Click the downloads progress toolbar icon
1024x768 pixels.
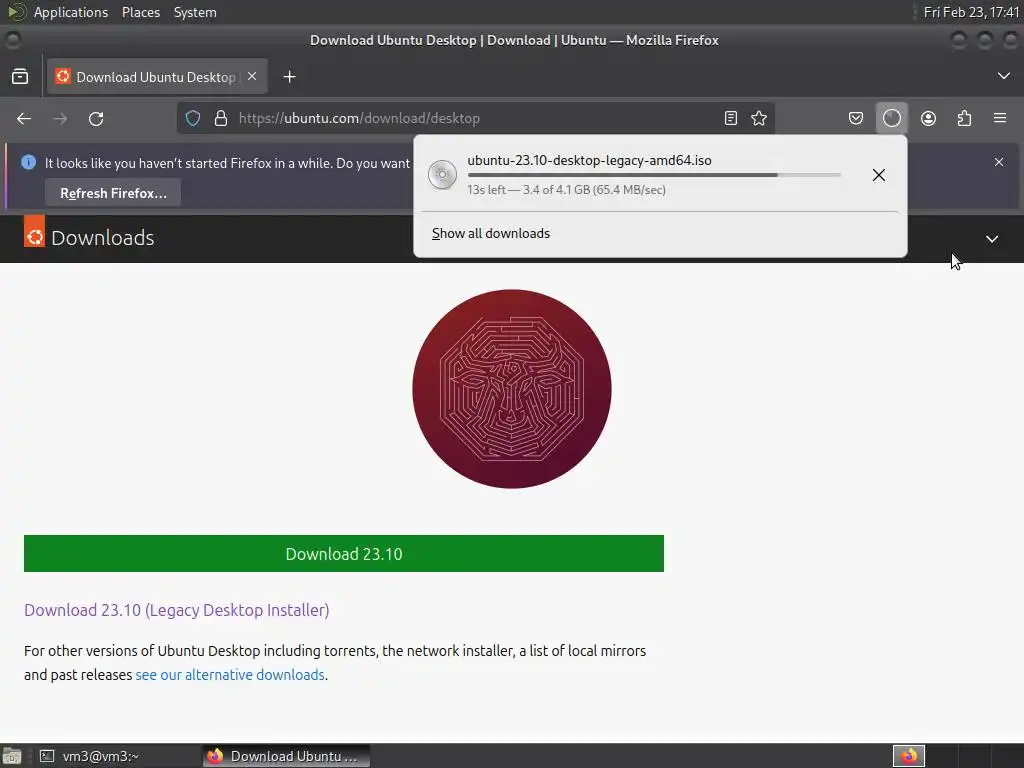click(x=891, y=118)
